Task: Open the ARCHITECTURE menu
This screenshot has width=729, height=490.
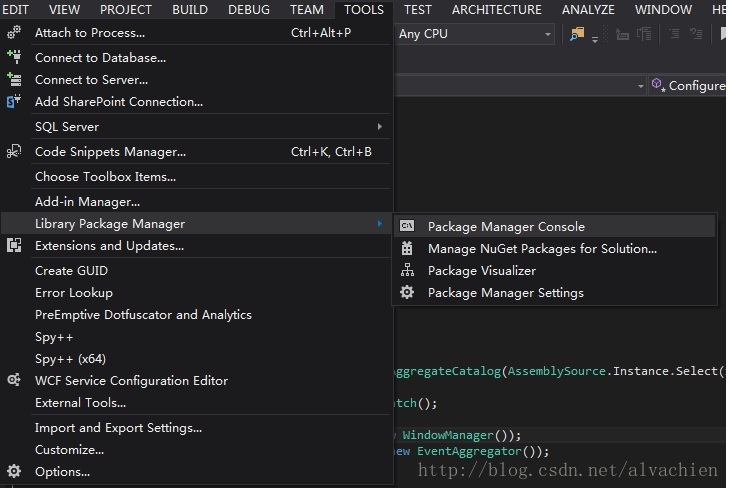Action: pos(497,9)
